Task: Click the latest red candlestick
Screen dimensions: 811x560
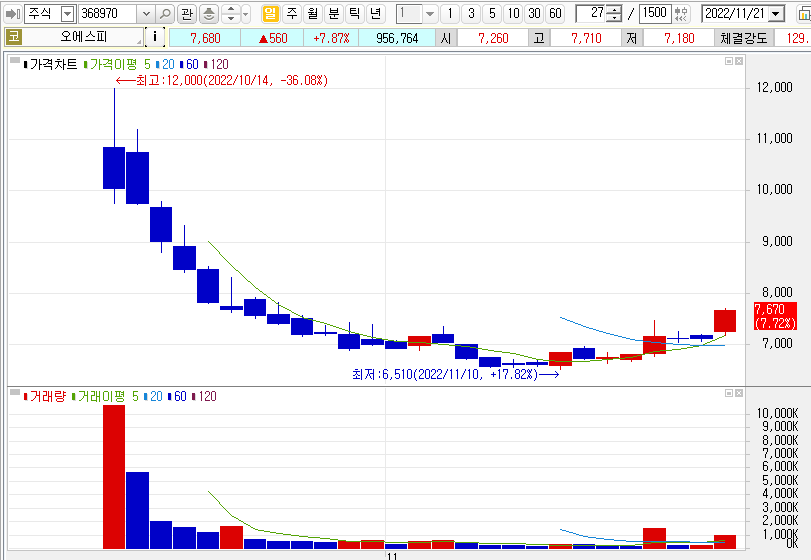Action: [725, 321]
